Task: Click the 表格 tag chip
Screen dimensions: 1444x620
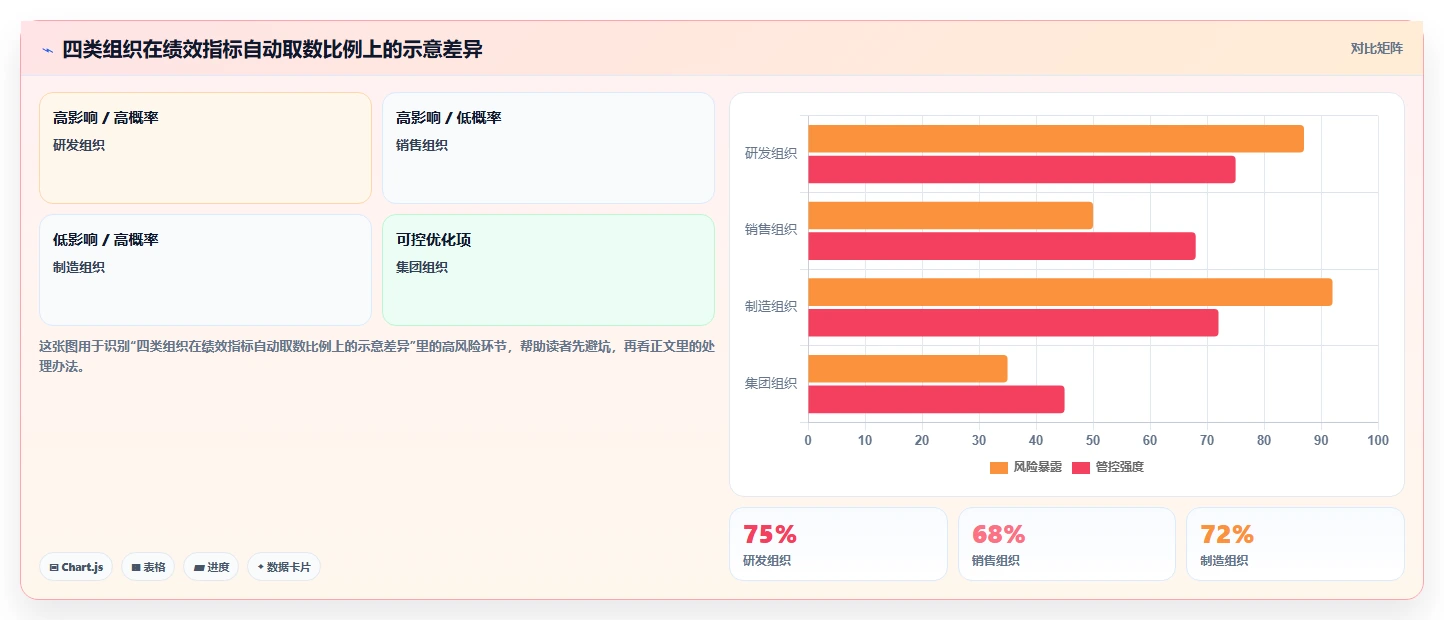Action: point(148,567)
